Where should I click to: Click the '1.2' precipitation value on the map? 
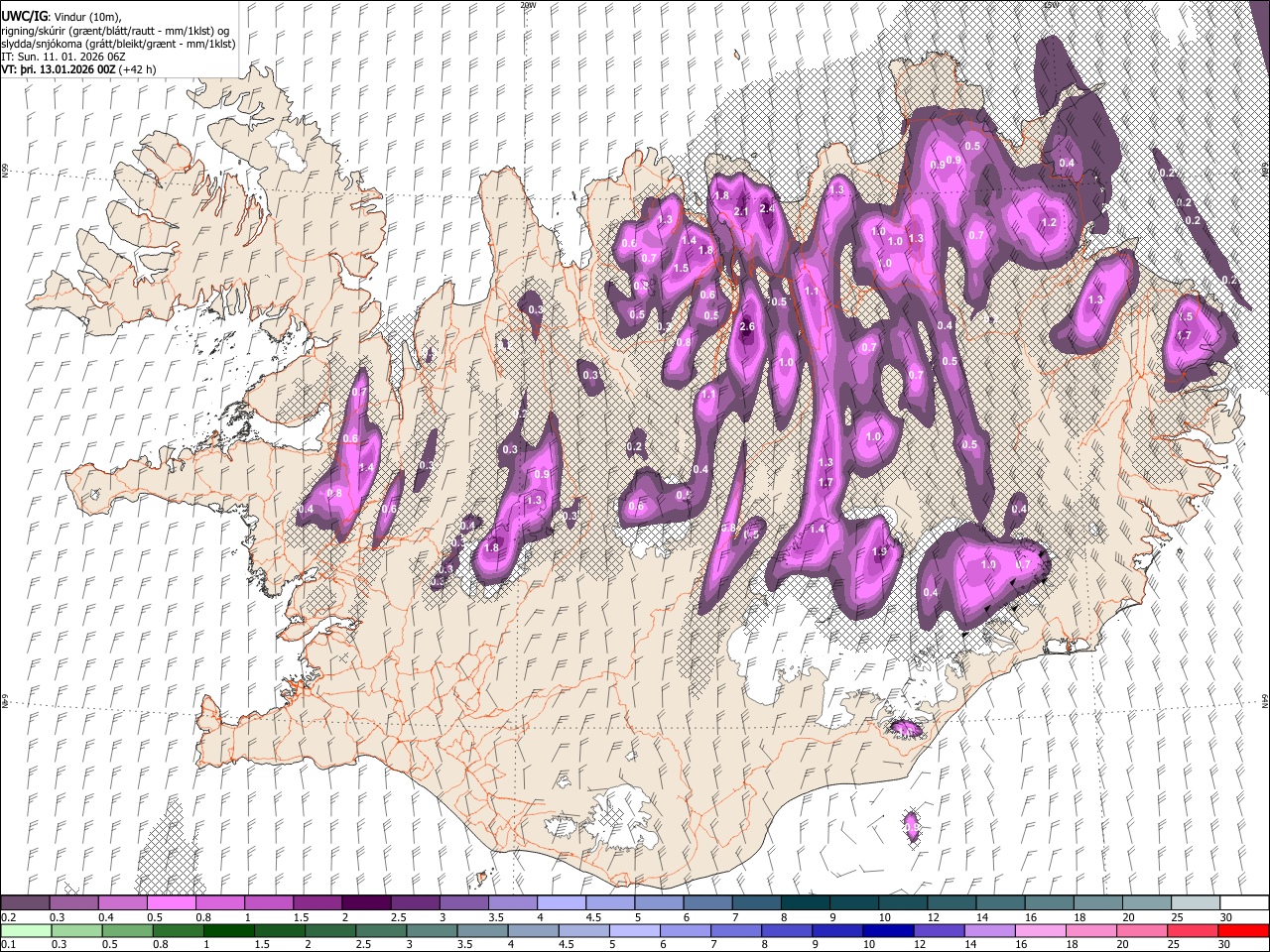pos(1049,223)
